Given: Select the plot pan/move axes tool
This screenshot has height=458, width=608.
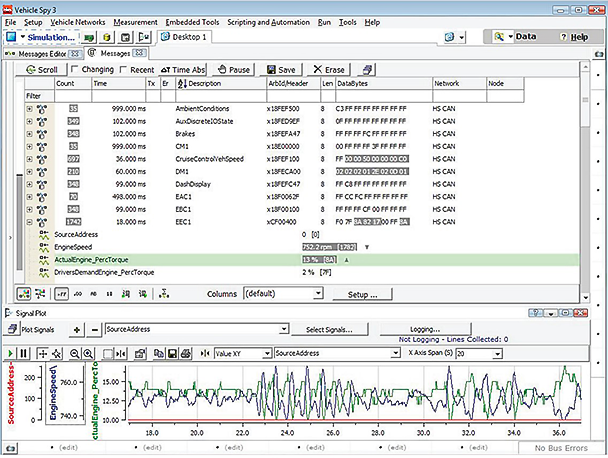Looking at the screenshot, I should pos(42,353).
